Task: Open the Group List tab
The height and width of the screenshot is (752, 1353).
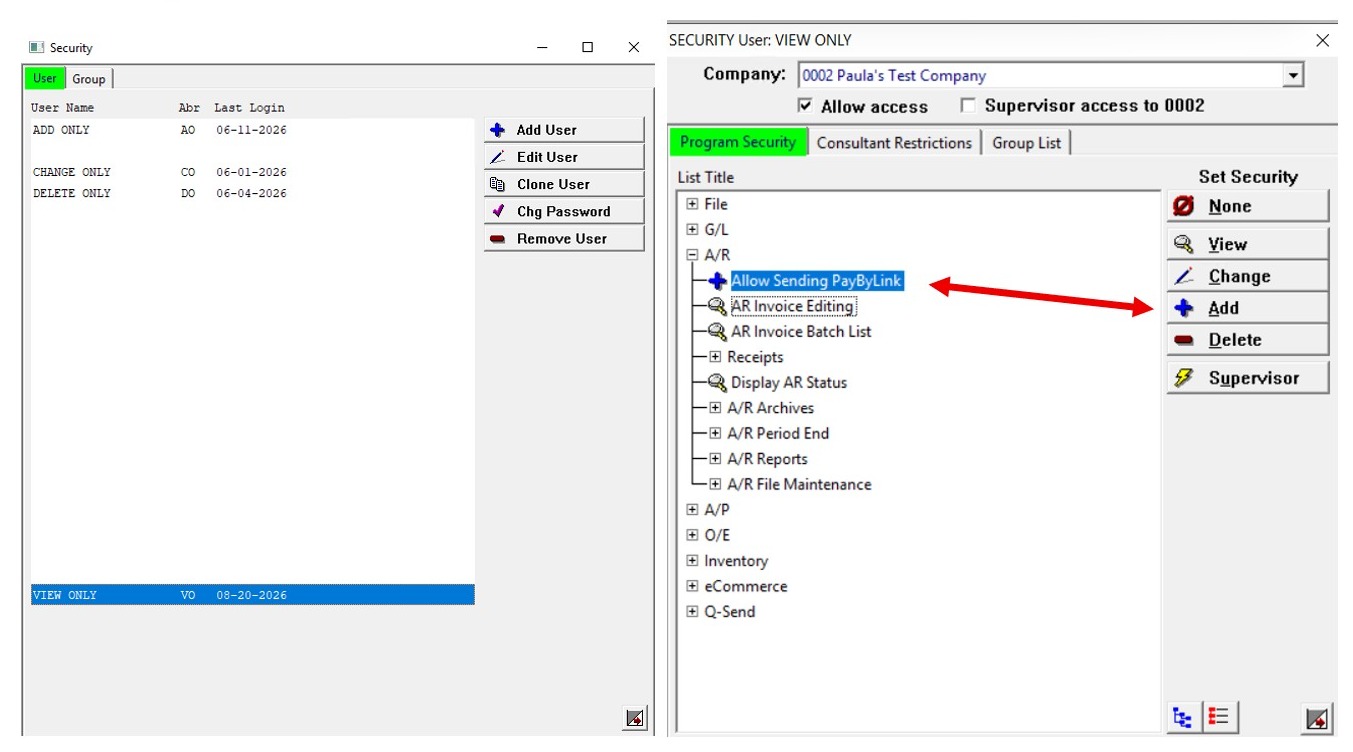Action: 1027,143
